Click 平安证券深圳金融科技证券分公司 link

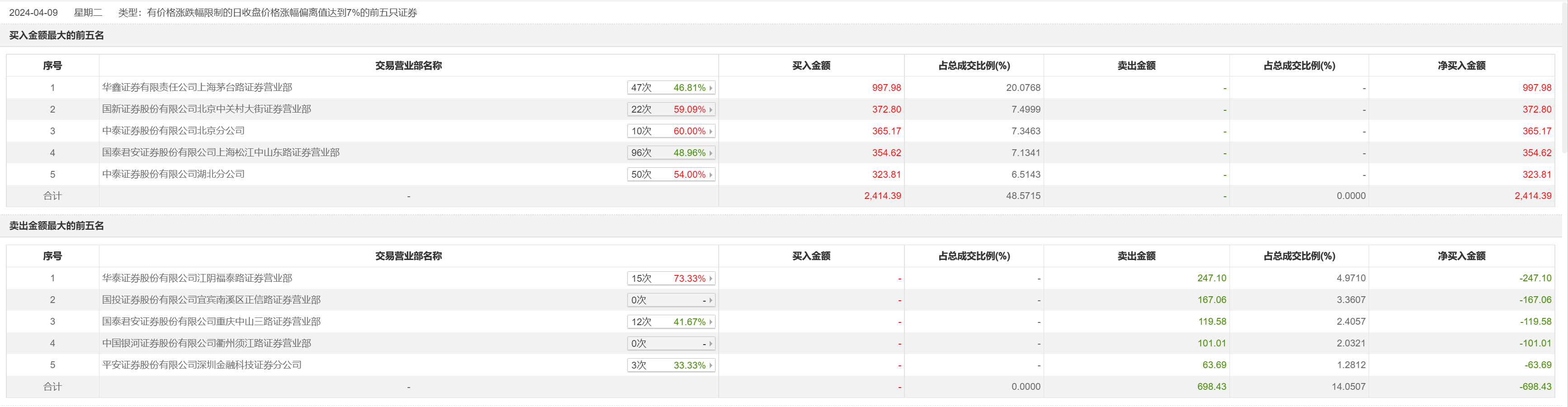[x=202, y=365]
